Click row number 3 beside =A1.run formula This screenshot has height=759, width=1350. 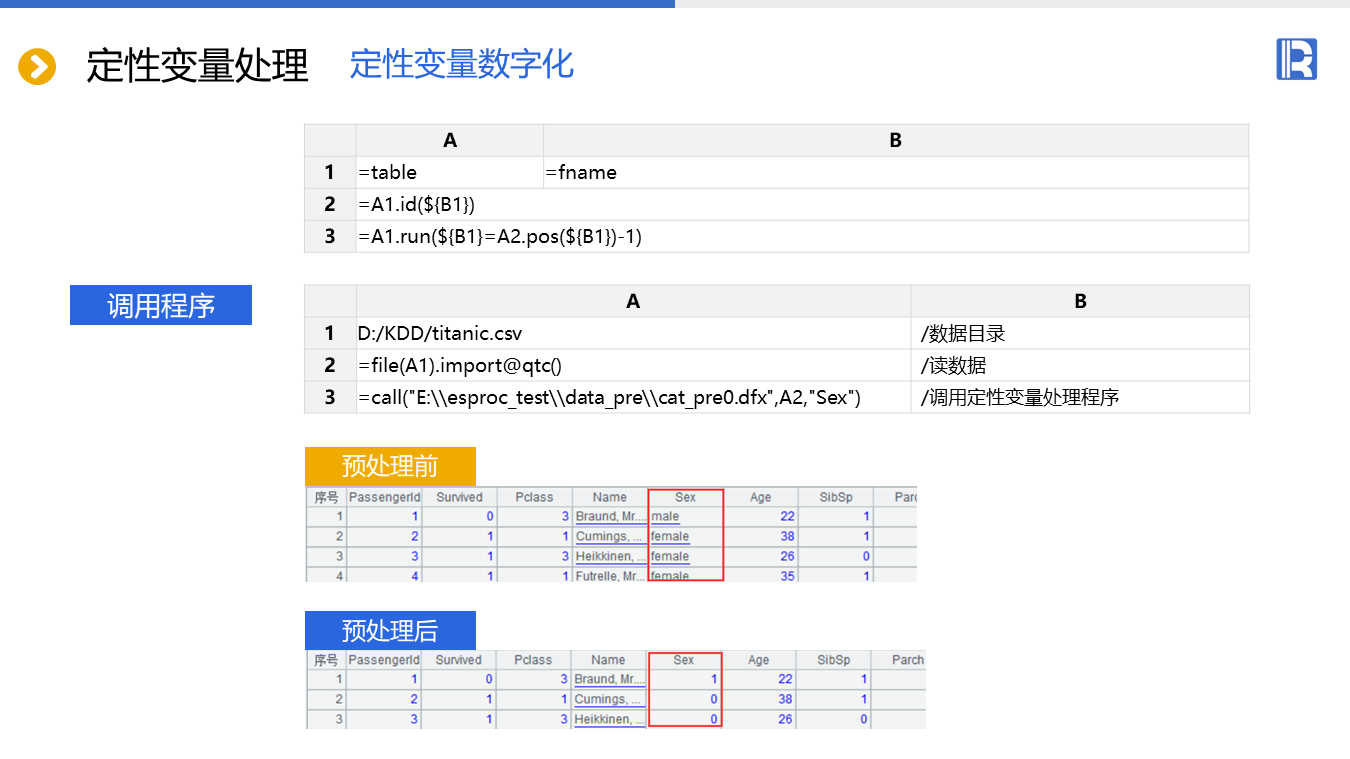(330, 236)
